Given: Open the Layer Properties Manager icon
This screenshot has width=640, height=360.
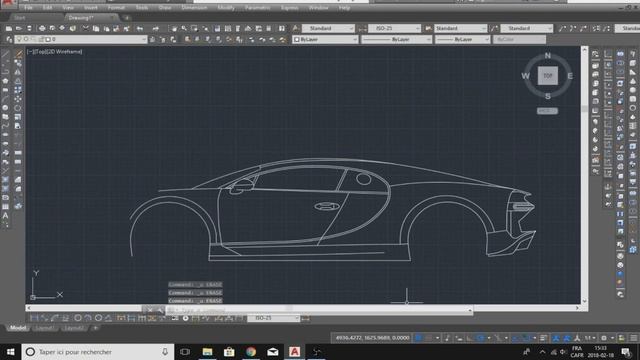Looking at the screenshot, I should (x=9, y=40).
